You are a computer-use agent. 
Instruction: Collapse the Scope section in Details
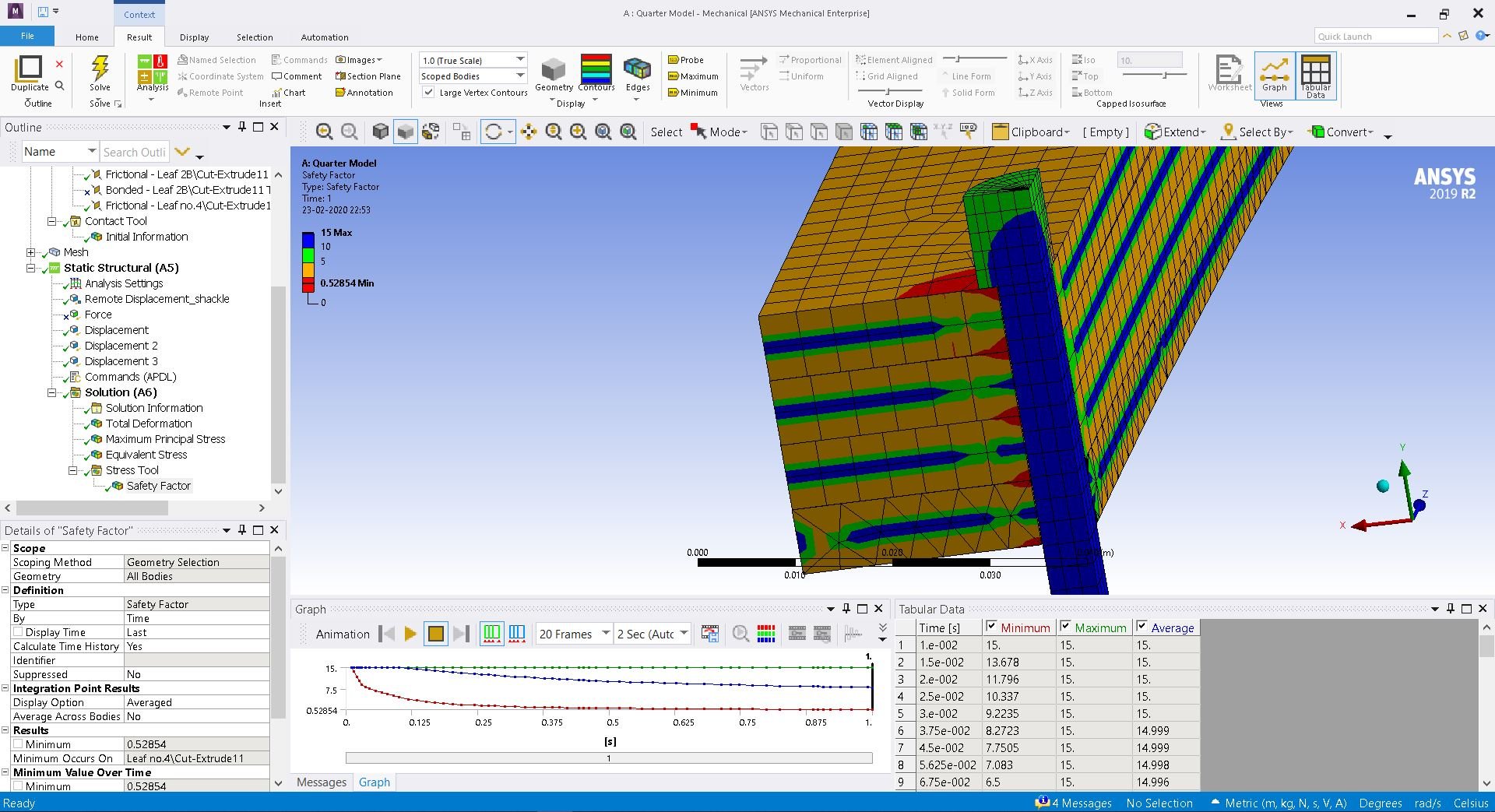(x=5, y=548)
